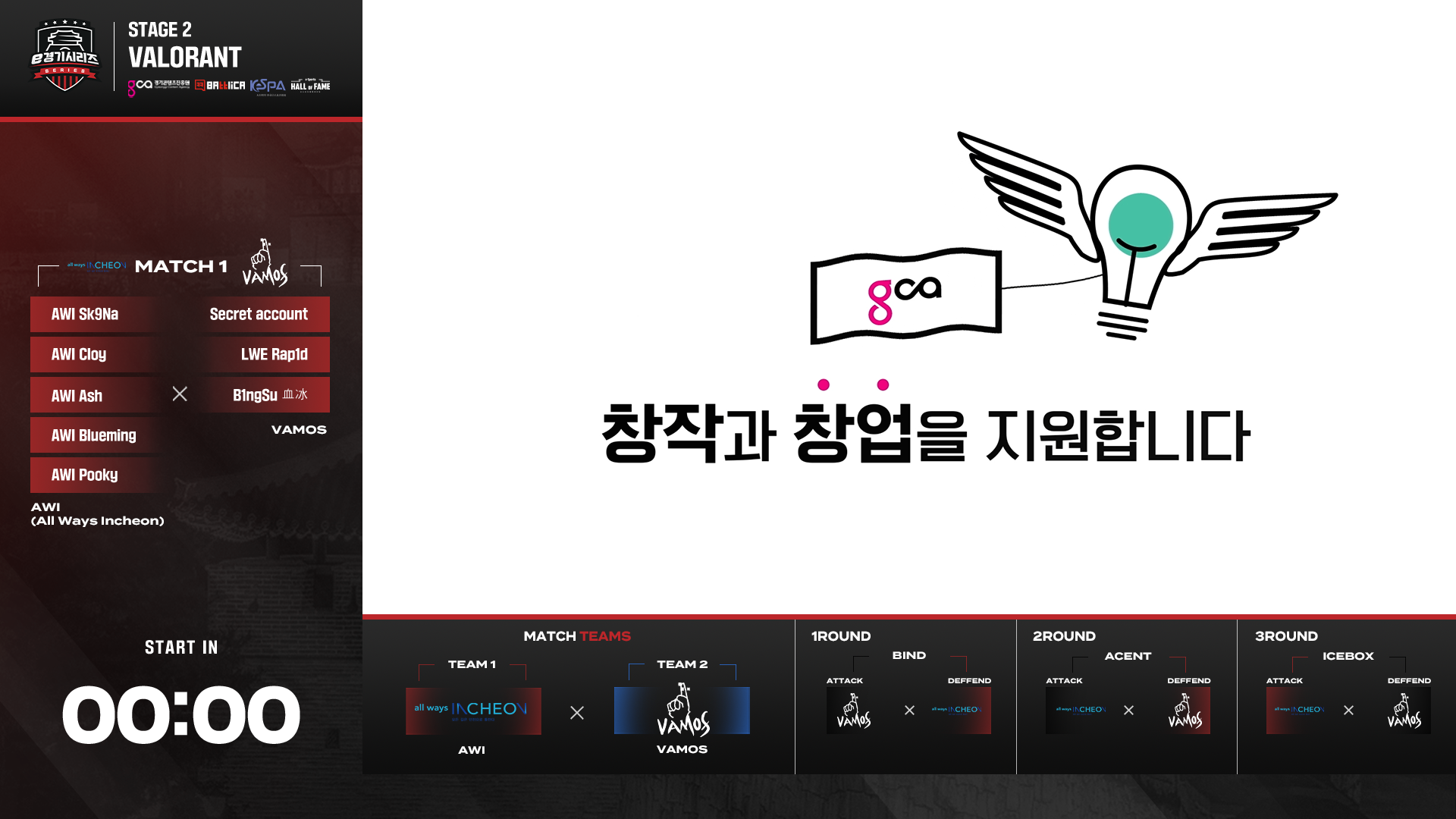The image size is (1456, 819).
Task: Click the BIND map name
Action: [909, 655]
